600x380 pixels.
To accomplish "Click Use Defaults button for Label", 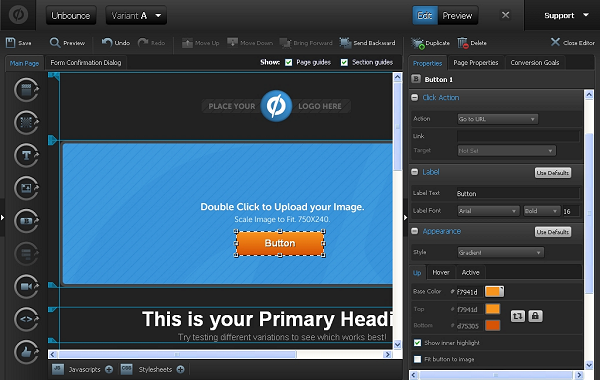I will [x=553, y=173].
